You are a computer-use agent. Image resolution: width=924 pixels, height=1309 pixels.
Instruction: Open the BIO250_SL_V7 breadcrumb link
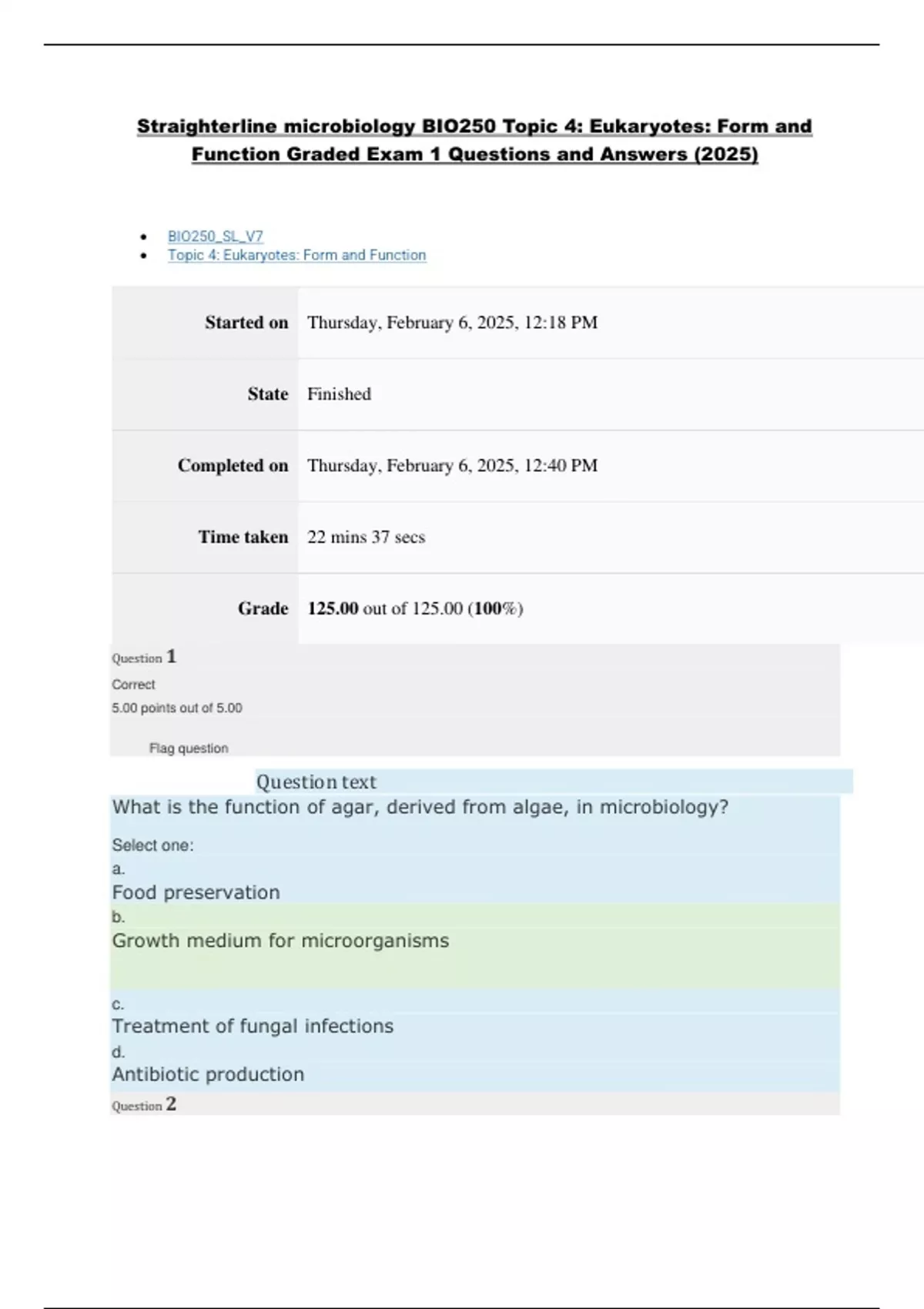click(216, 236)
